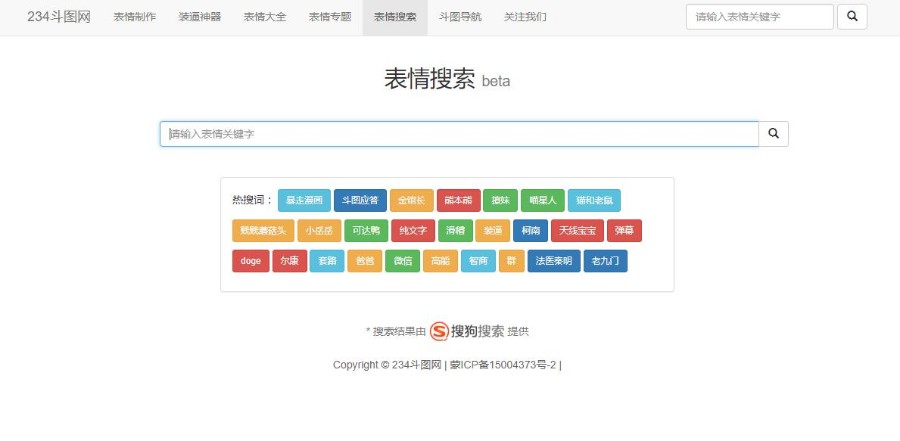Select the 老九门 hot keyword tag
900x441 pixels.
click(606, 261)
